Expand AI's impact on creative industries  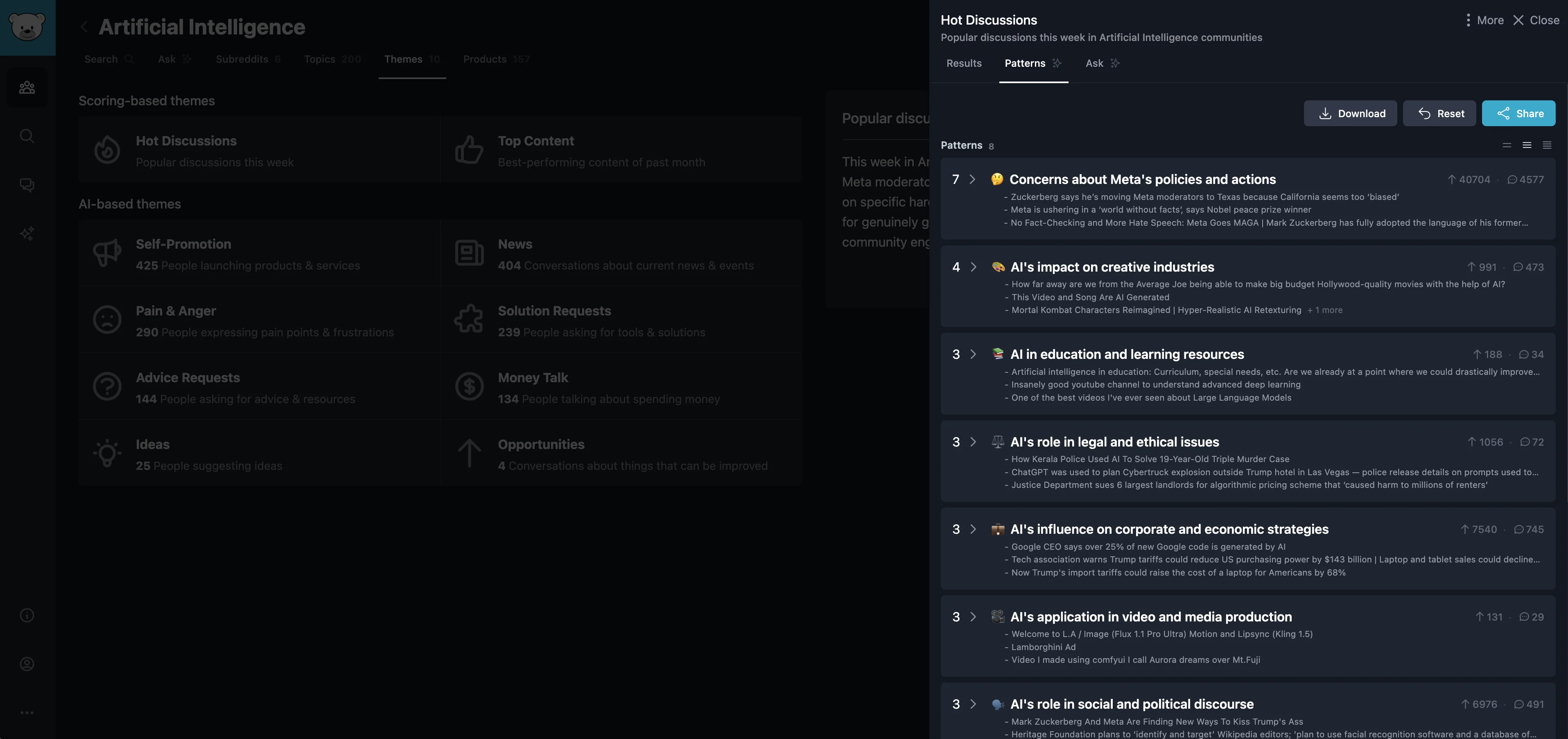[973, 267]
